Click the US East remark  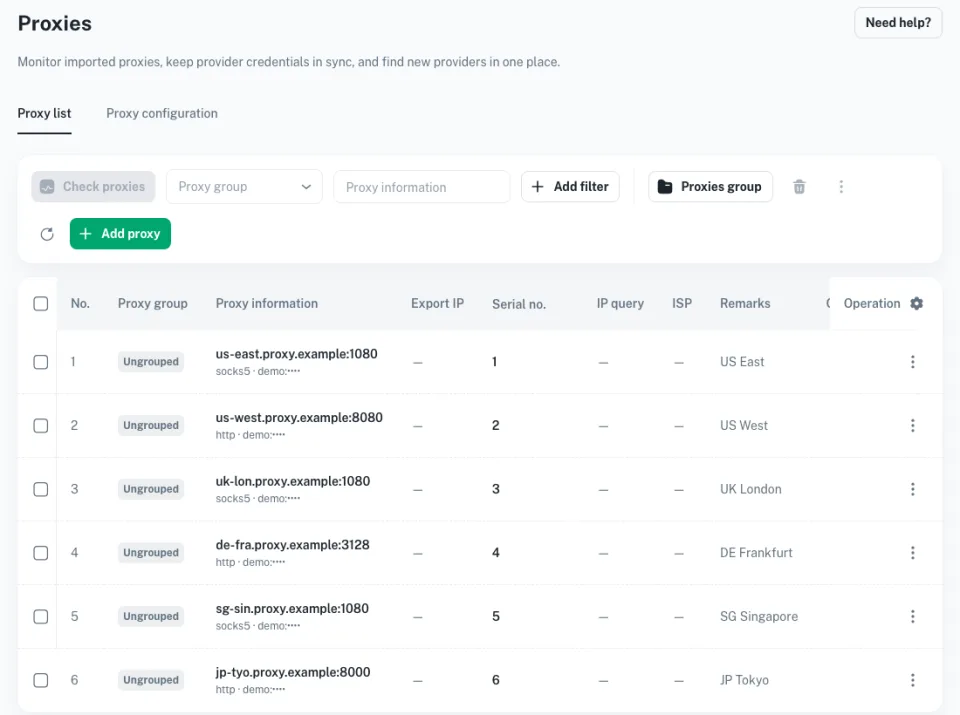point(742,362)
